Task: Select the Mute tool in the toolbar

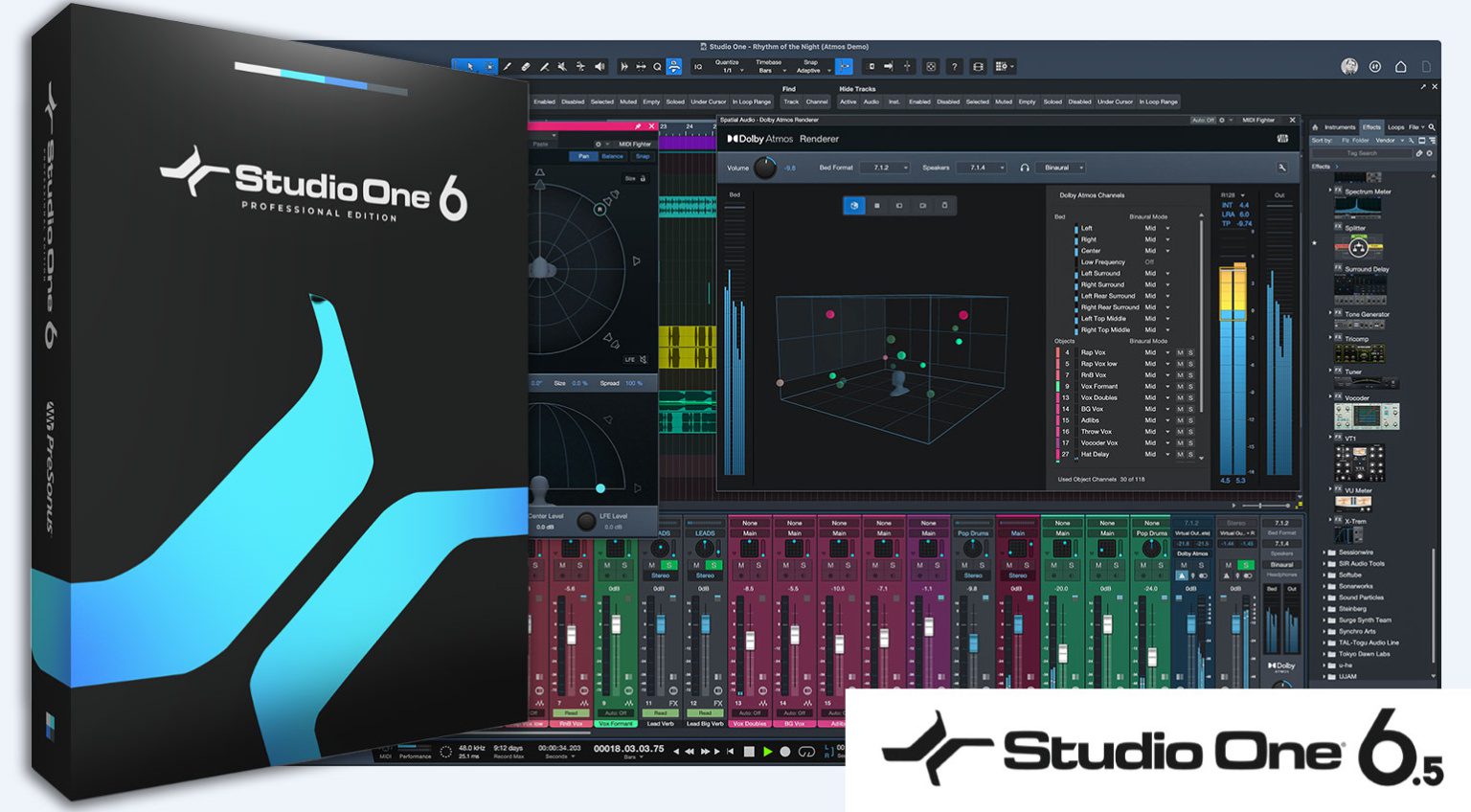Action: point(562,66)
